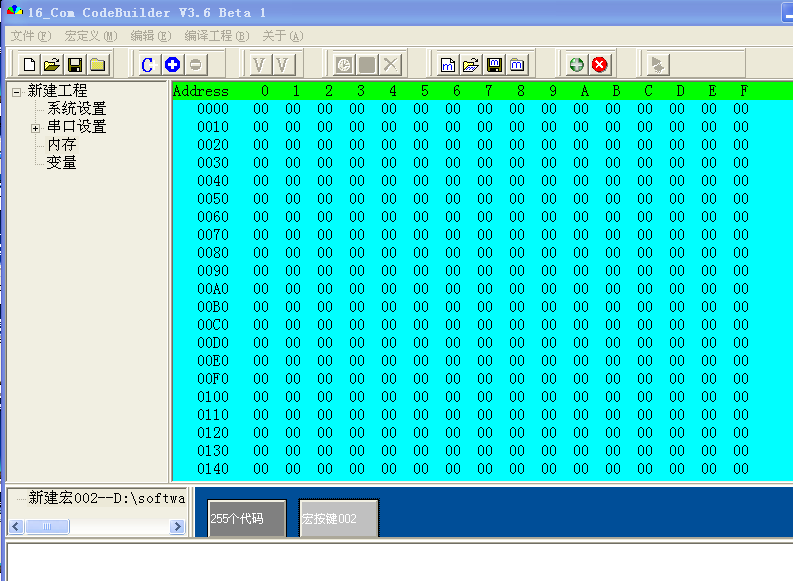Select 变量 in the project tree
The height and width of the screenshot is (581, 793).
pos(61,163)
